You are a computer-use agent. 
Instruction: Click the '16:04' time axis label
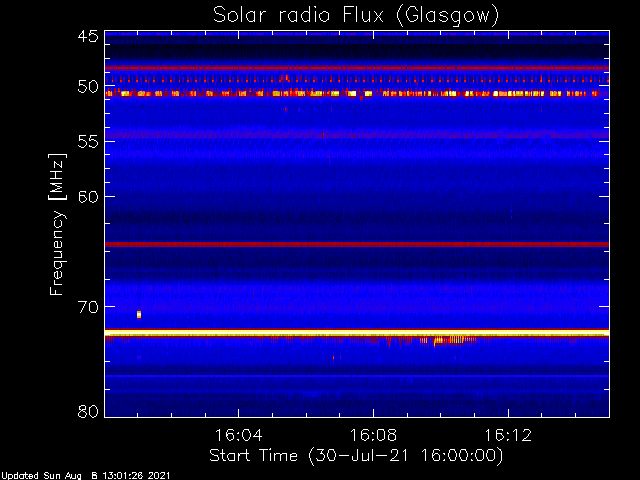pos(238,435)
